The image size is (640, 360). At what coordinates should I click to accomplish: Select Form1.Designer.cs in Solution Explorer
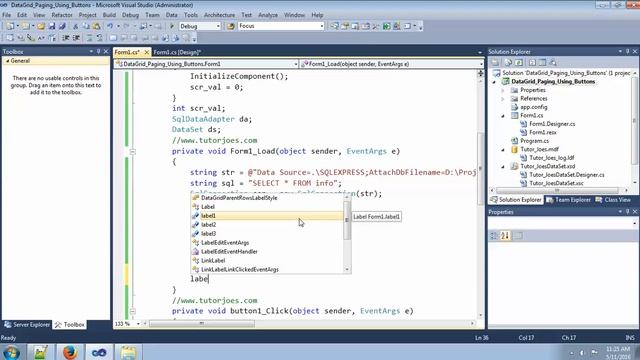tap(552, 124)
